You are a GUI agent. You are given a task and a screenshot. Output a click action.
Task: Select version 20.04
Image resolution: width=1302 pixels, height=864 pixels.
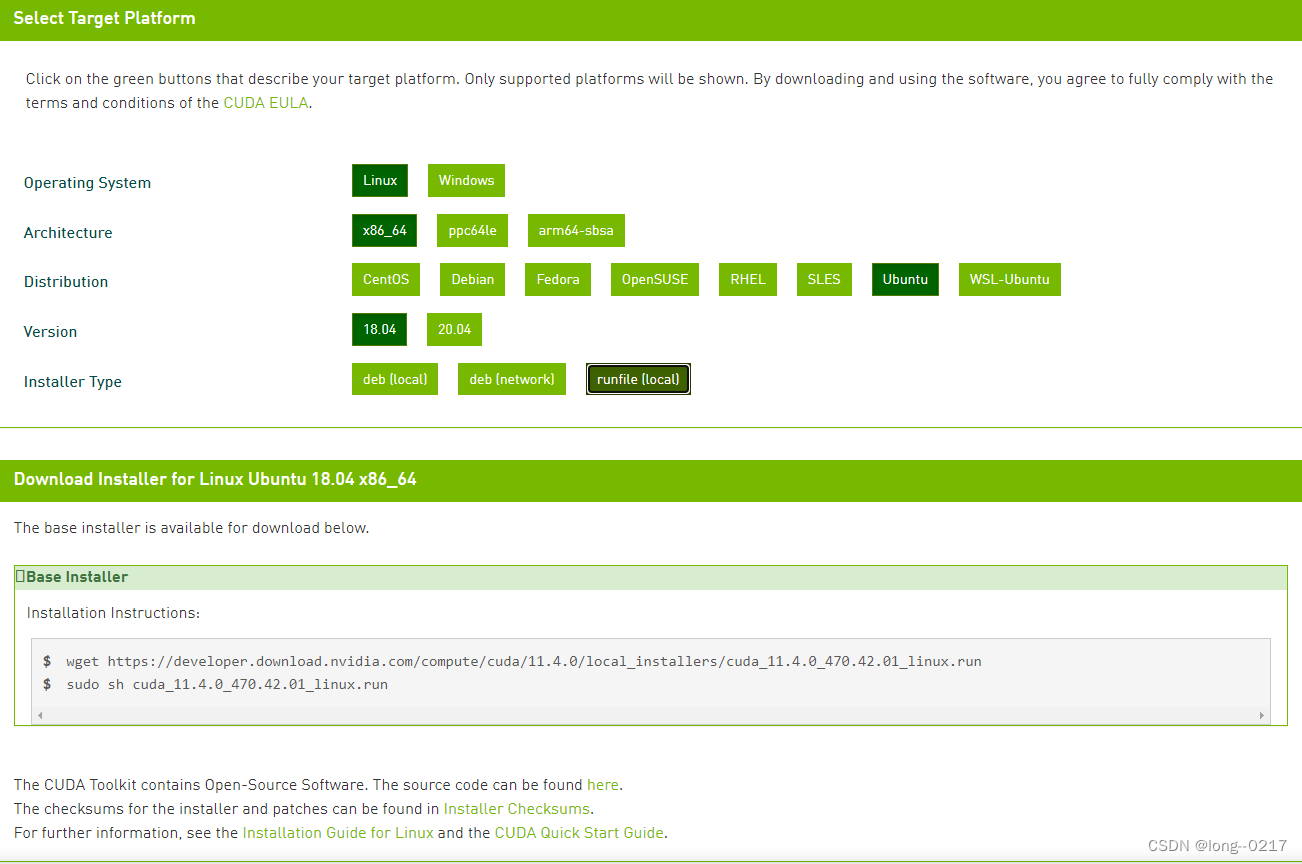(x=454, y=329)
